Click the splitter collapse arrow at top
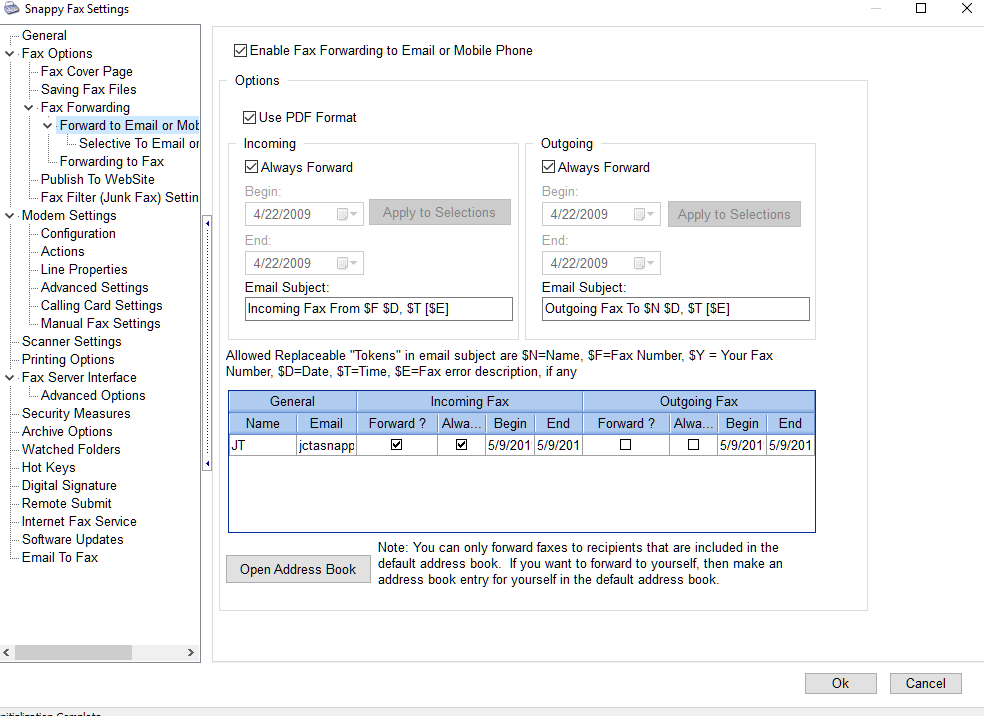The image size is (984, 716). [207, 223]
